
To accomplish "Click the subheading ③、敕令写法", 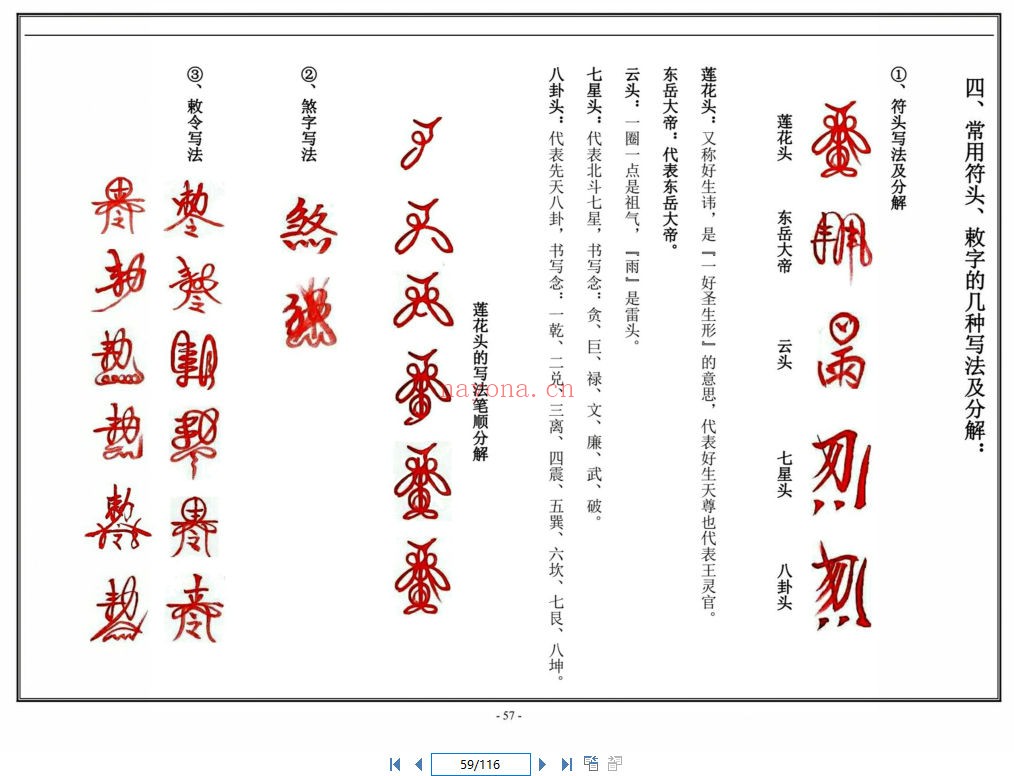I will tap(195, 114).
